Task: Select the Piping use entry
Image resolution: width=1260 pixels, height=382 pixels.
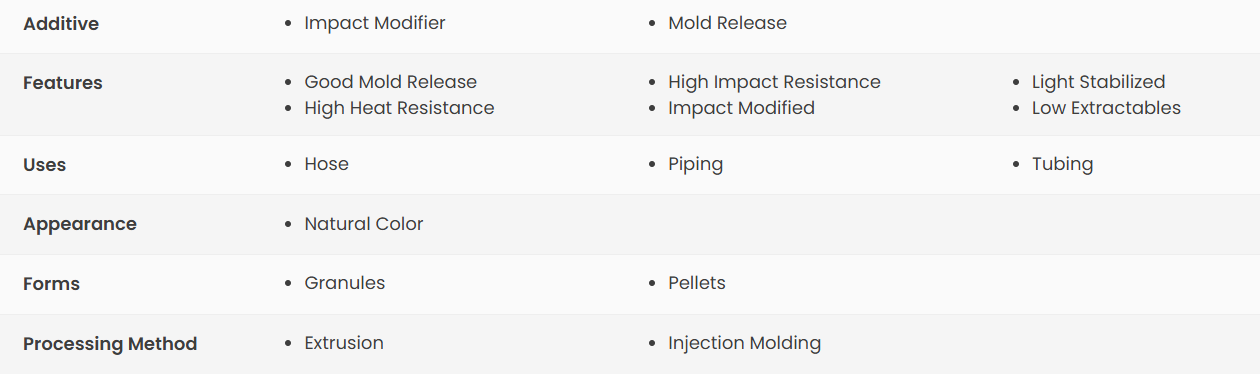Action: [x=695, y=164]
